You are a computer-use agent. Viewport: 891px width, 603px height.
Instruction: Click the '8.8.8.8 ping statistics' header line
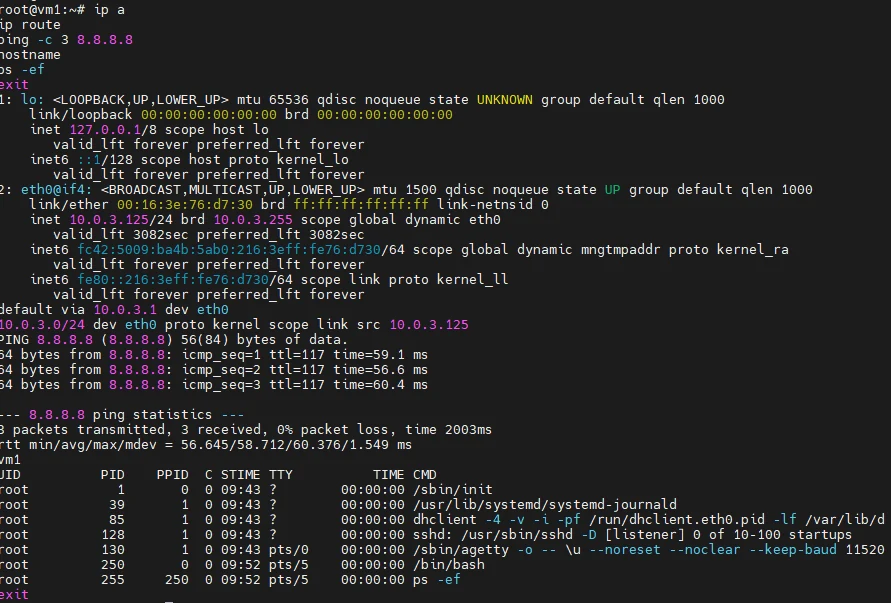coord(122,415)
